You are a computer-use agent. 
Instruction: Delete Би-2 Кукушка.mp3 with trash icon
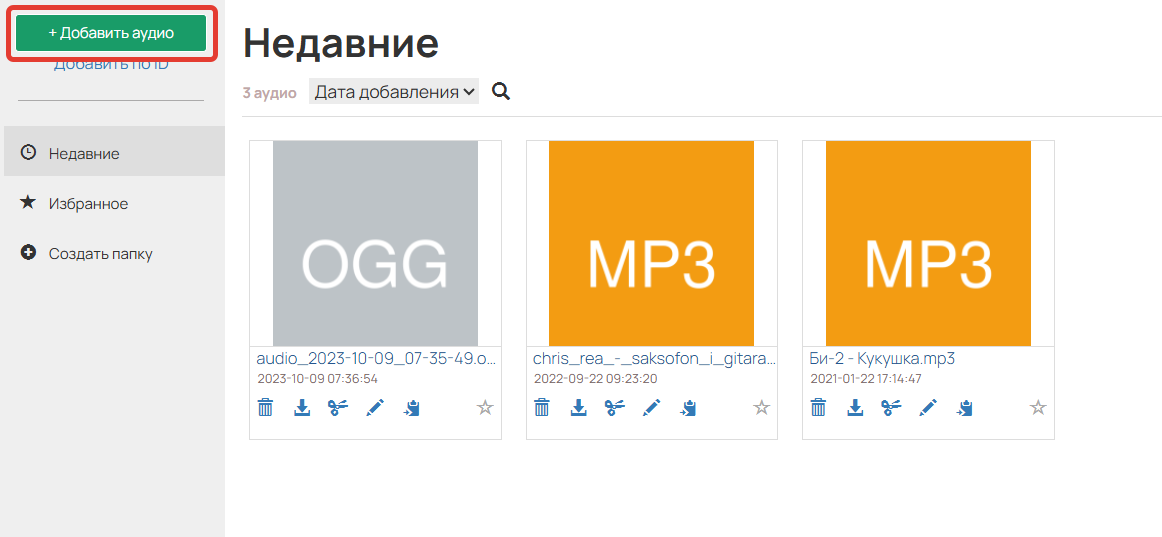[x=819, y=407]
